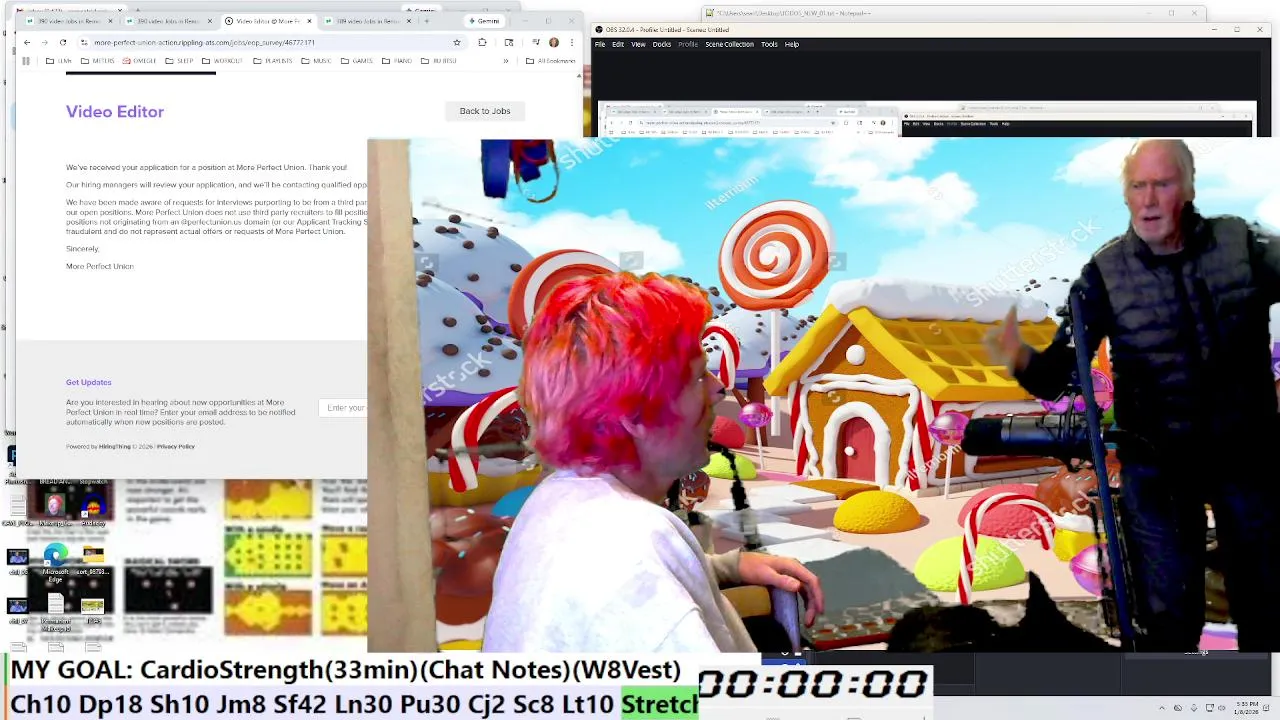
Task: Open the OBS Edit menu
Action: tap(618, 44)
